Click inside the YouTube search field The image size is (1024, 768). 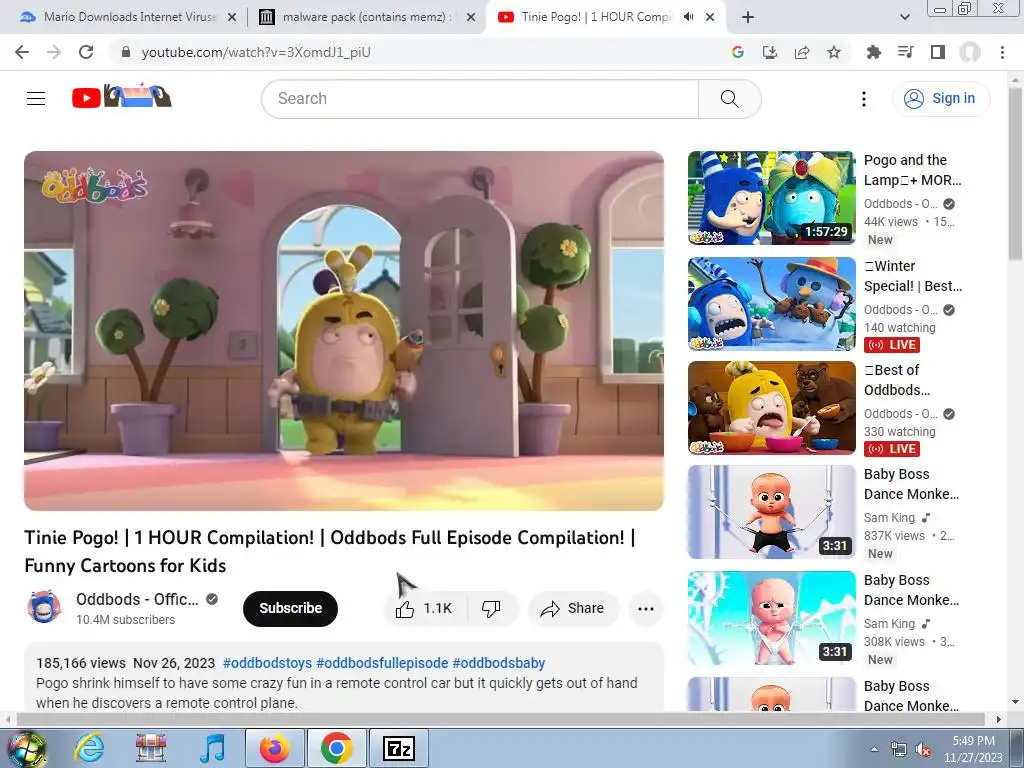(x=480, y=99)
